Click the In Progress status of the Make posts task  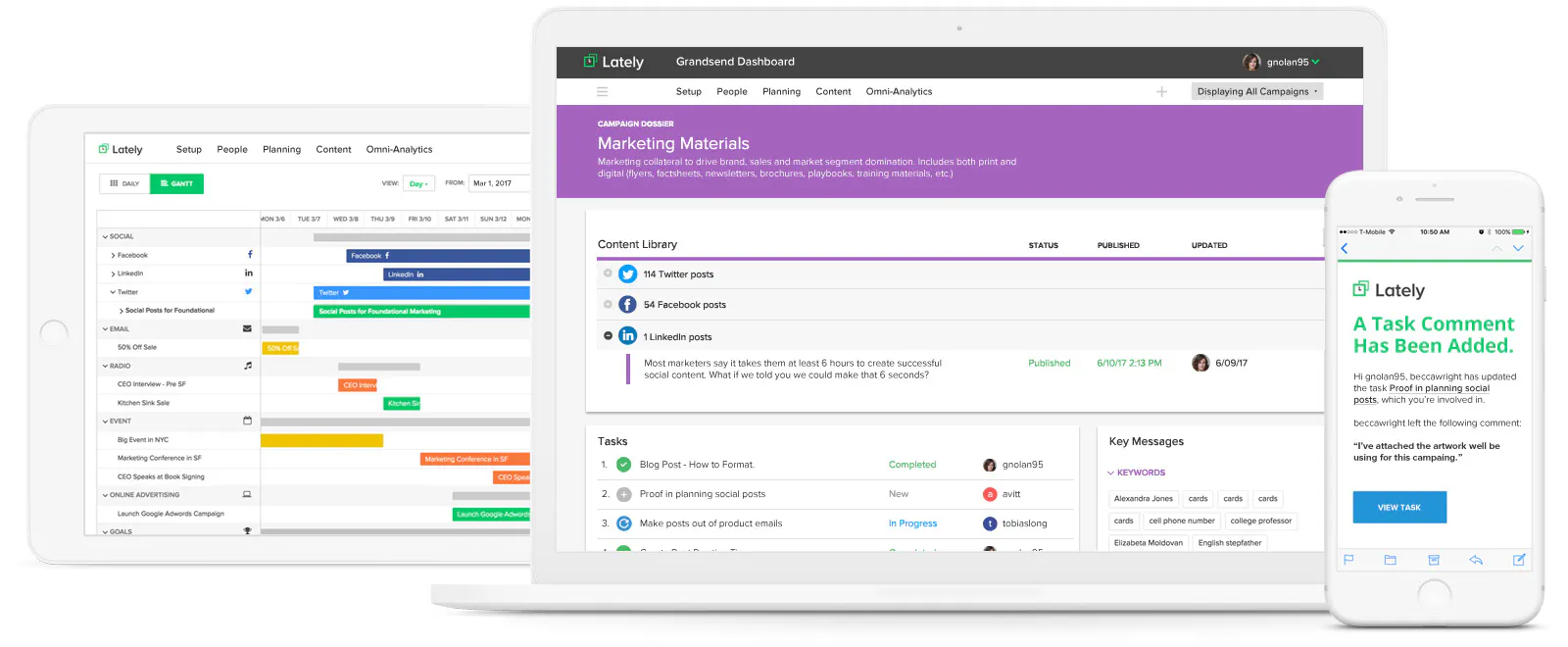(x=912, y=523)
